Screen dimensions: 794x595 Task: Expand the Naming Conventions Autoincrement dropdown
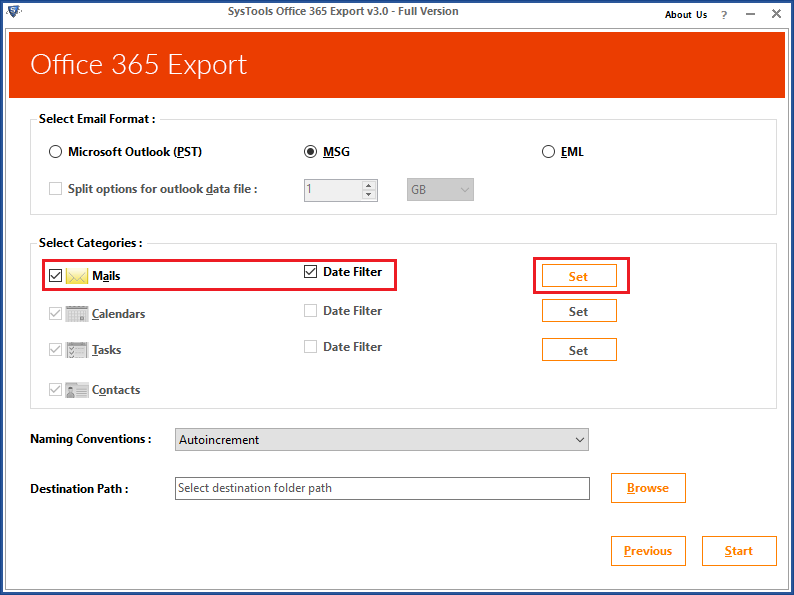(382, 440)
